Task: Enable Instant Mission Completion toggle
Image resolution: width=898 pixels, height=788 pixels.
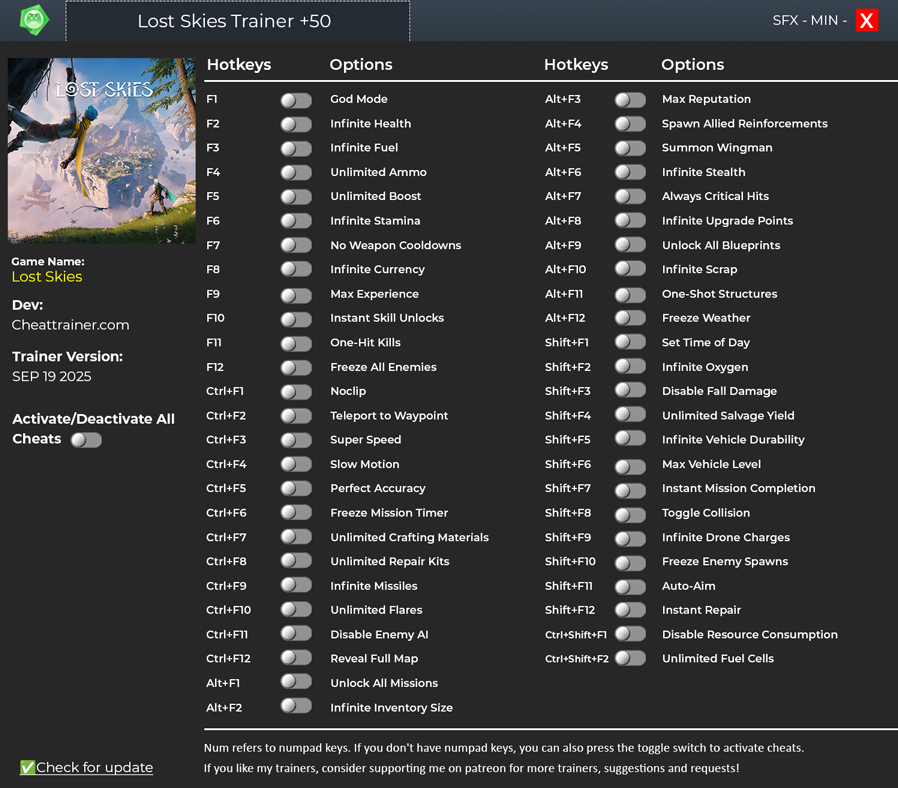Action: 630,489
